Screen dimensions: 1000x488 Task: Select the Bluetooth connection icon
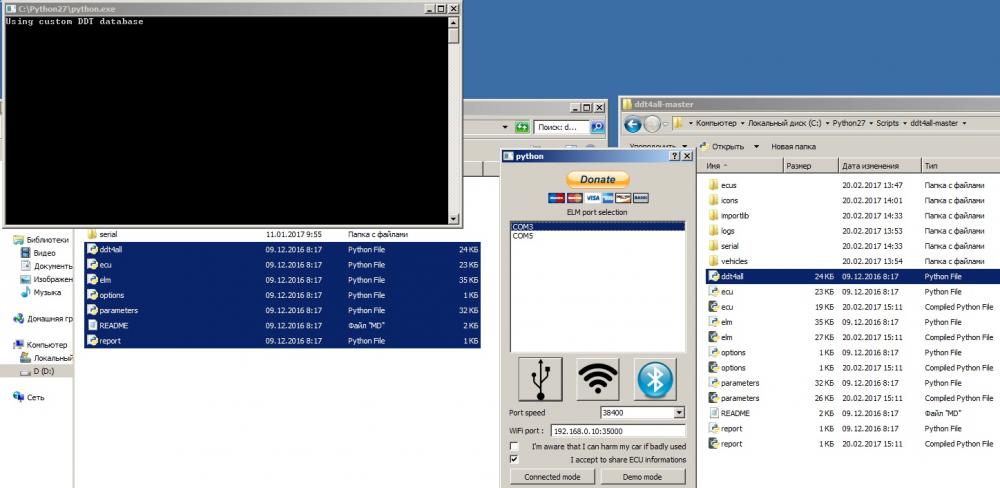655,379
